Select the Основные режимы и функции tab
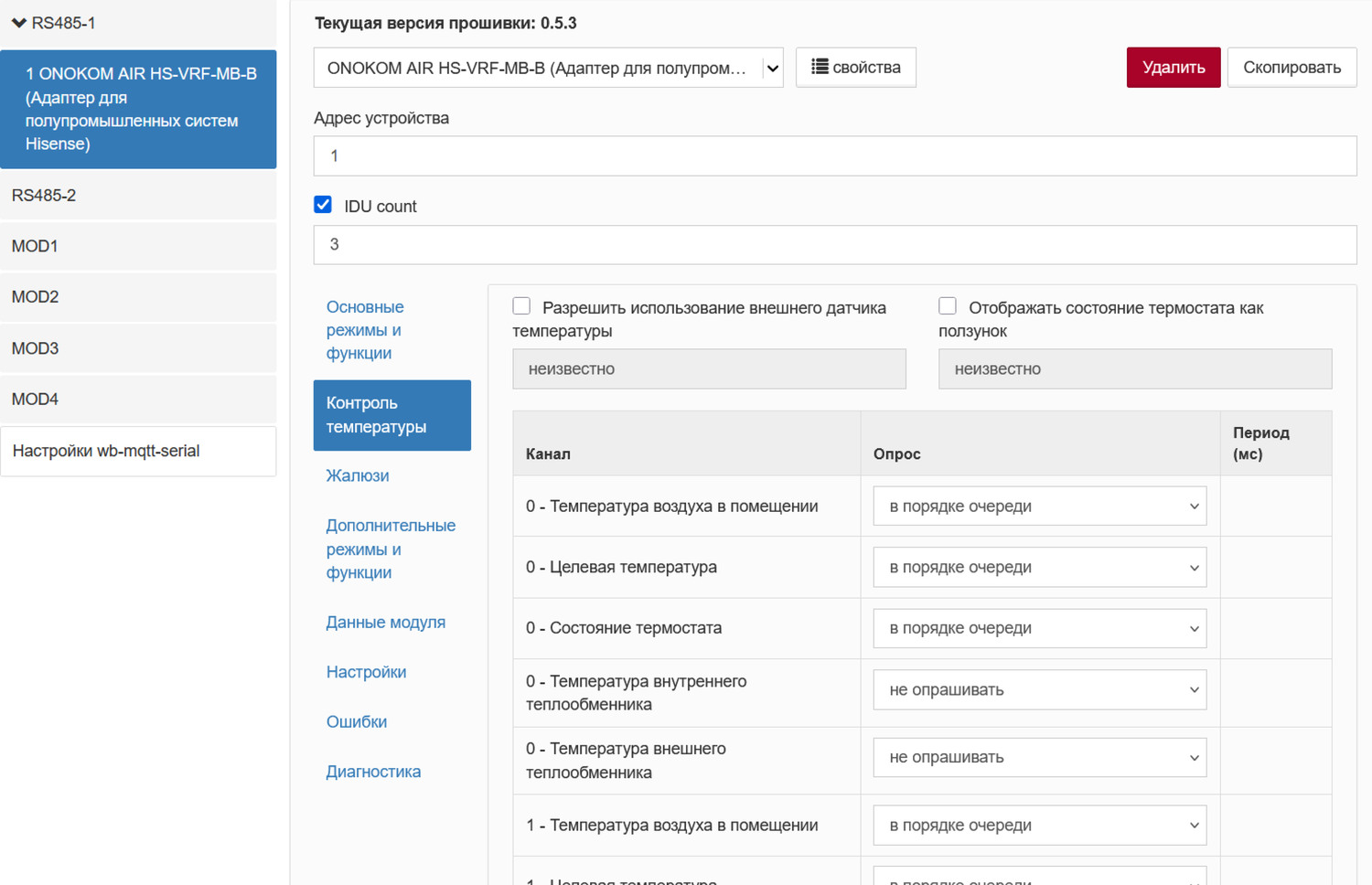The width and height of the screenshot is (1372, 885). coord(365,330)
